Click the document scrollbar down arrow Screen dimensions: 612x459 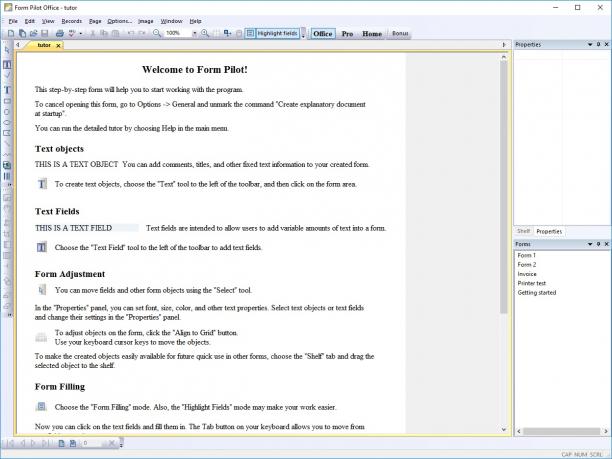pos(503,429)
